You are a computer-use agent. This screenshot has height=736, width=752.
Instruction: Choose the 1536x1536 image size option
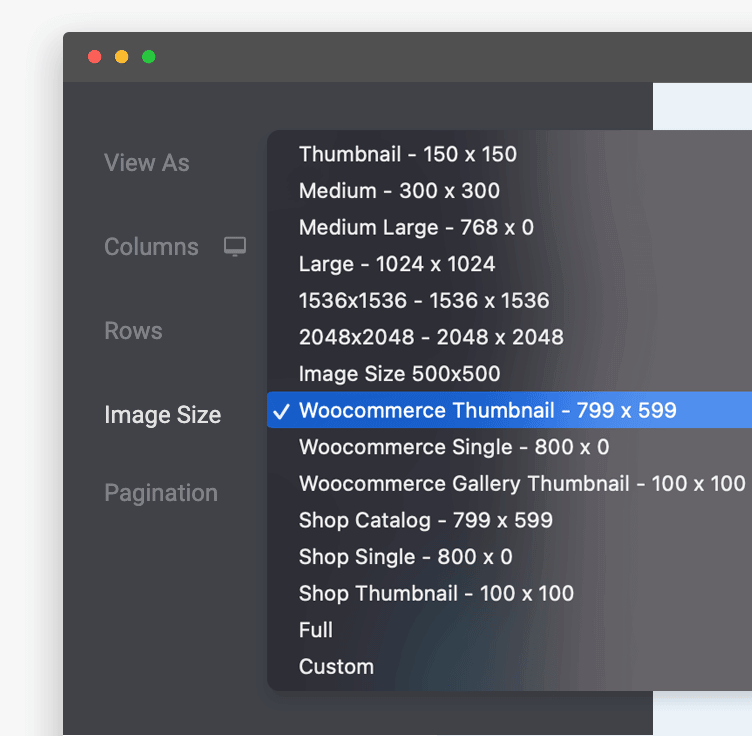pos(424,300)
